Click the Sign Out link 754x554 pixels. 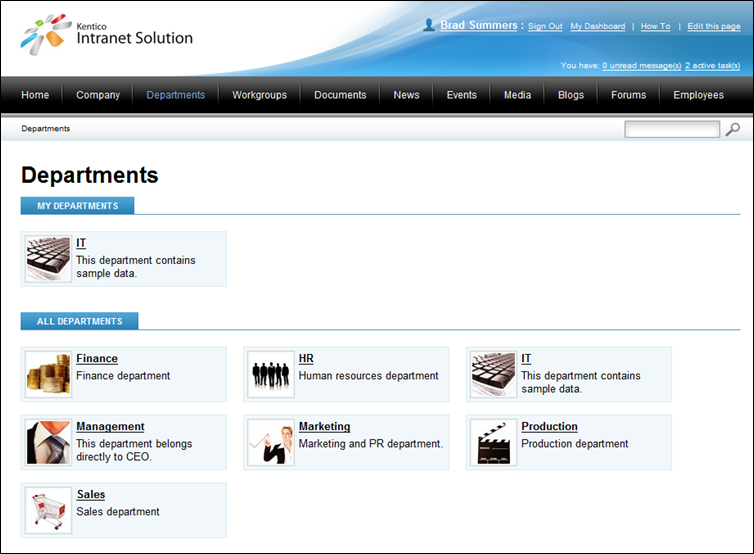click(545, 26)
